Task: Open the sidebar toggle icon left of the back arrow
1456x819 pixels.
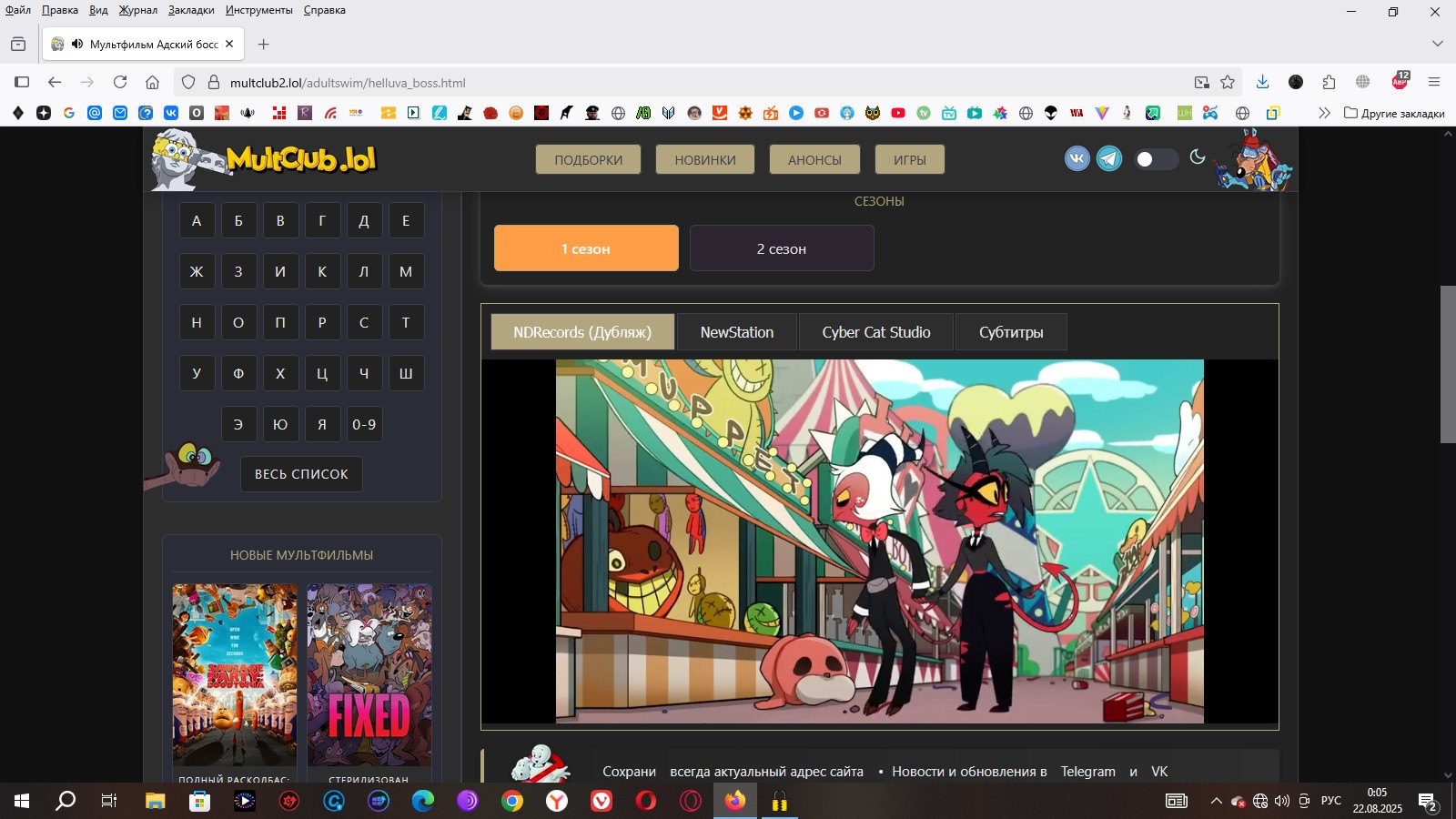Action: 22,82
